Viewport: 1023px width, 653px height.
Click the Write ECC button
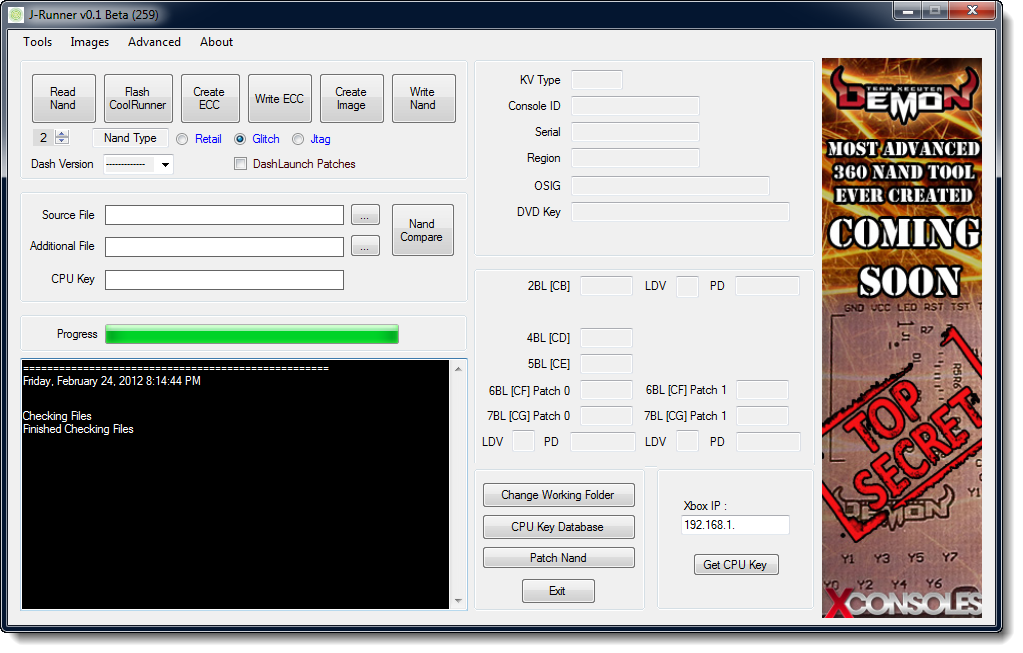point(279,99)
